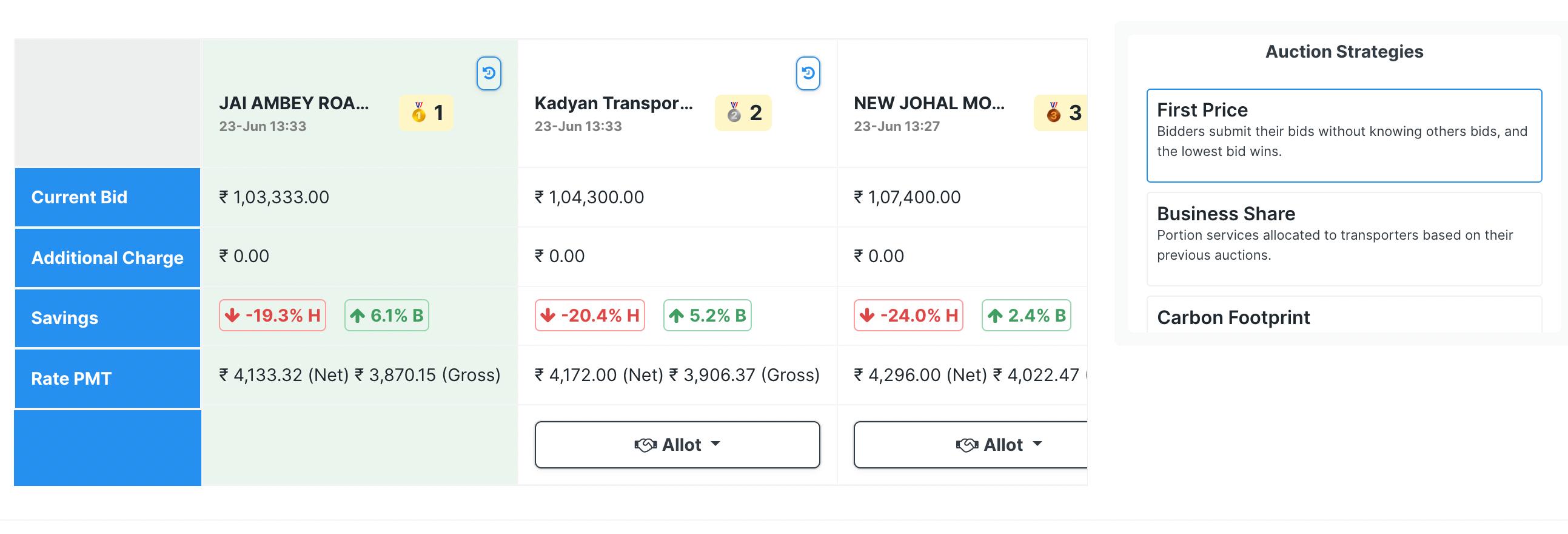Click the bid history icon for Kadyan Transport
Screen dimensions: 1568x534
click(x=808, y=73)
